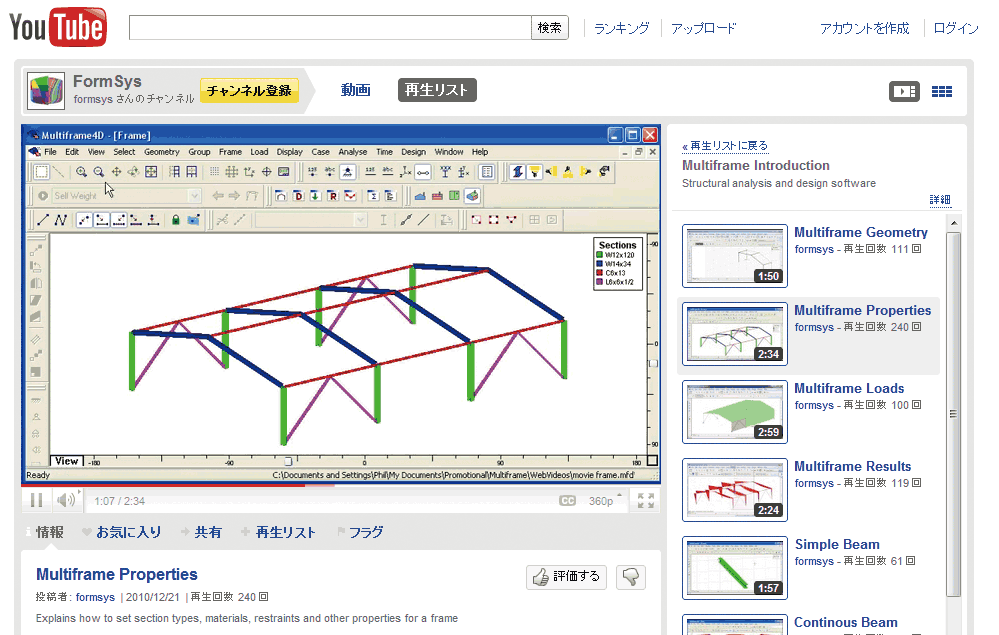Switch to player view layout icon
The image size is (999, 635).
904,92
